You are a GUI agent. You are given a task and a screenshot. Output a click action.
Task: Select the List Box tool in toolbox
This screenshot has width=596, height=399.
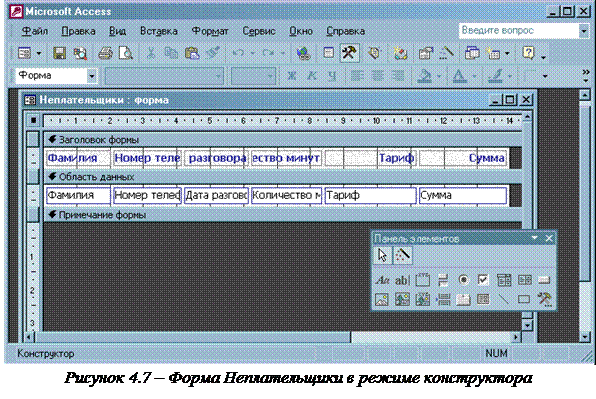tap(525, 280)
